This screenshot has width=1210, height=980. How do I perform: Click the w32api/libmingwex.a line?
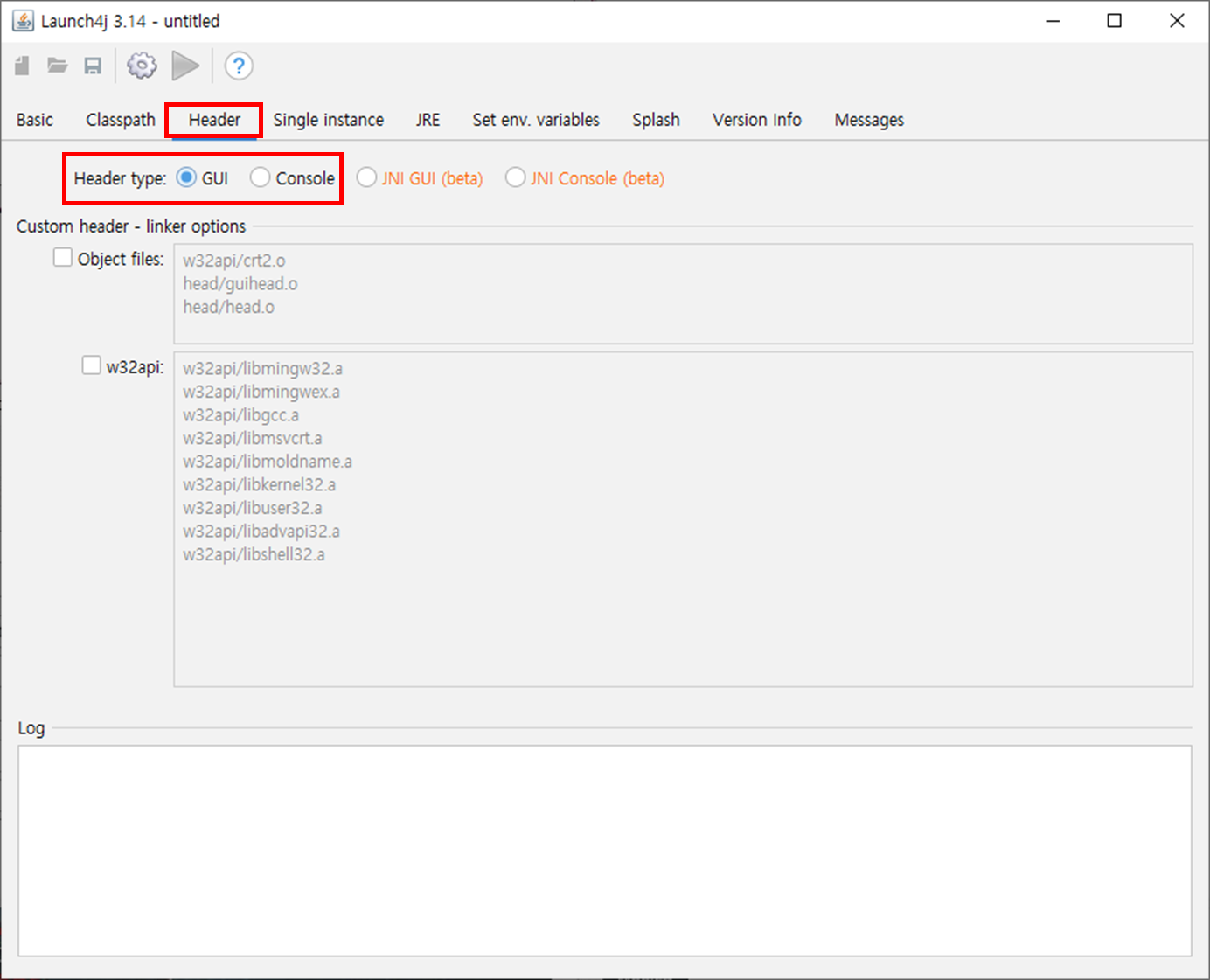click(261, 392)
